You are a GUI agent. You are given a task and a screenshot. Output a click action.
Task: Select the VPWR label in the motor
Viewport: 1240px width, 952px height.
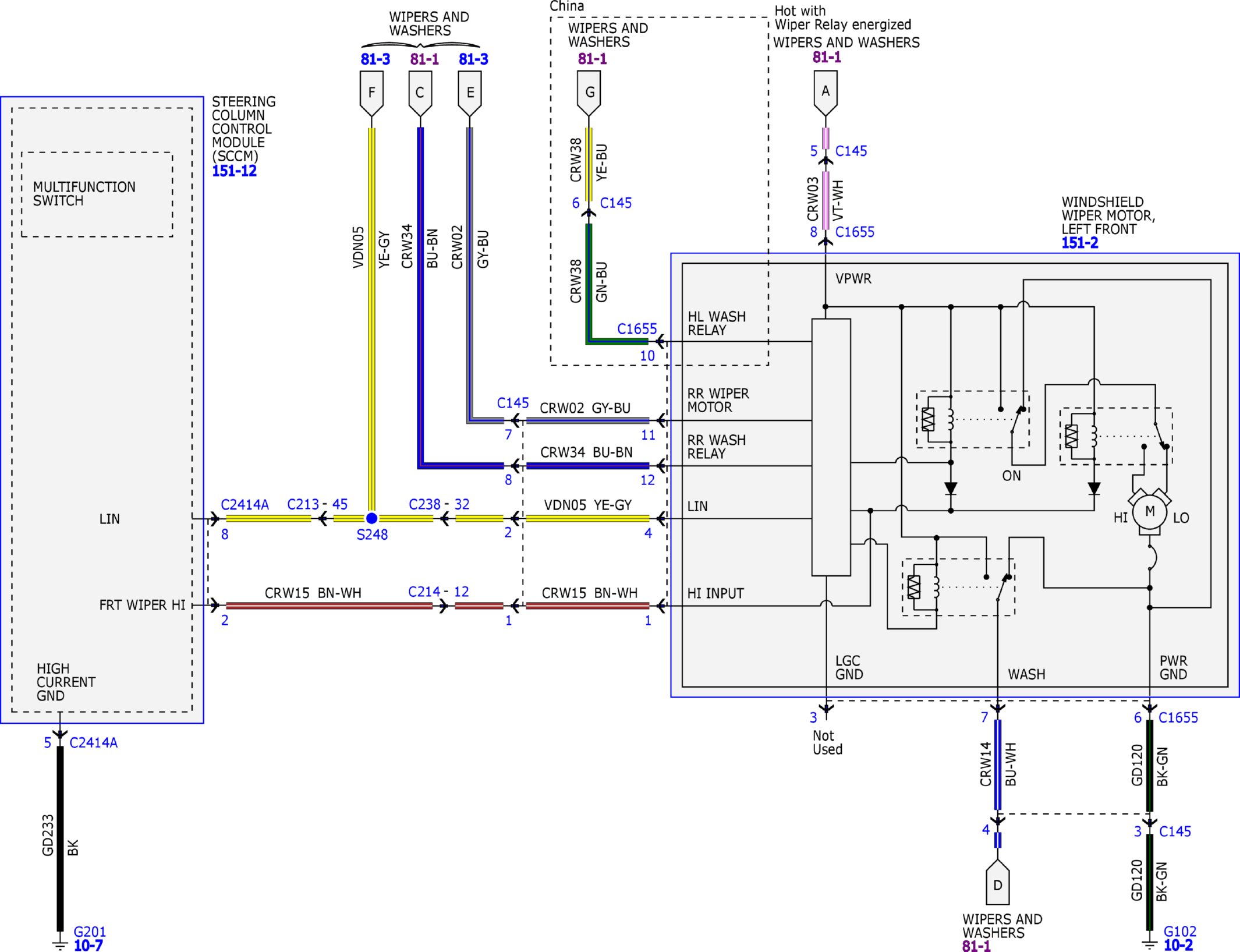(x=853, y=279)
